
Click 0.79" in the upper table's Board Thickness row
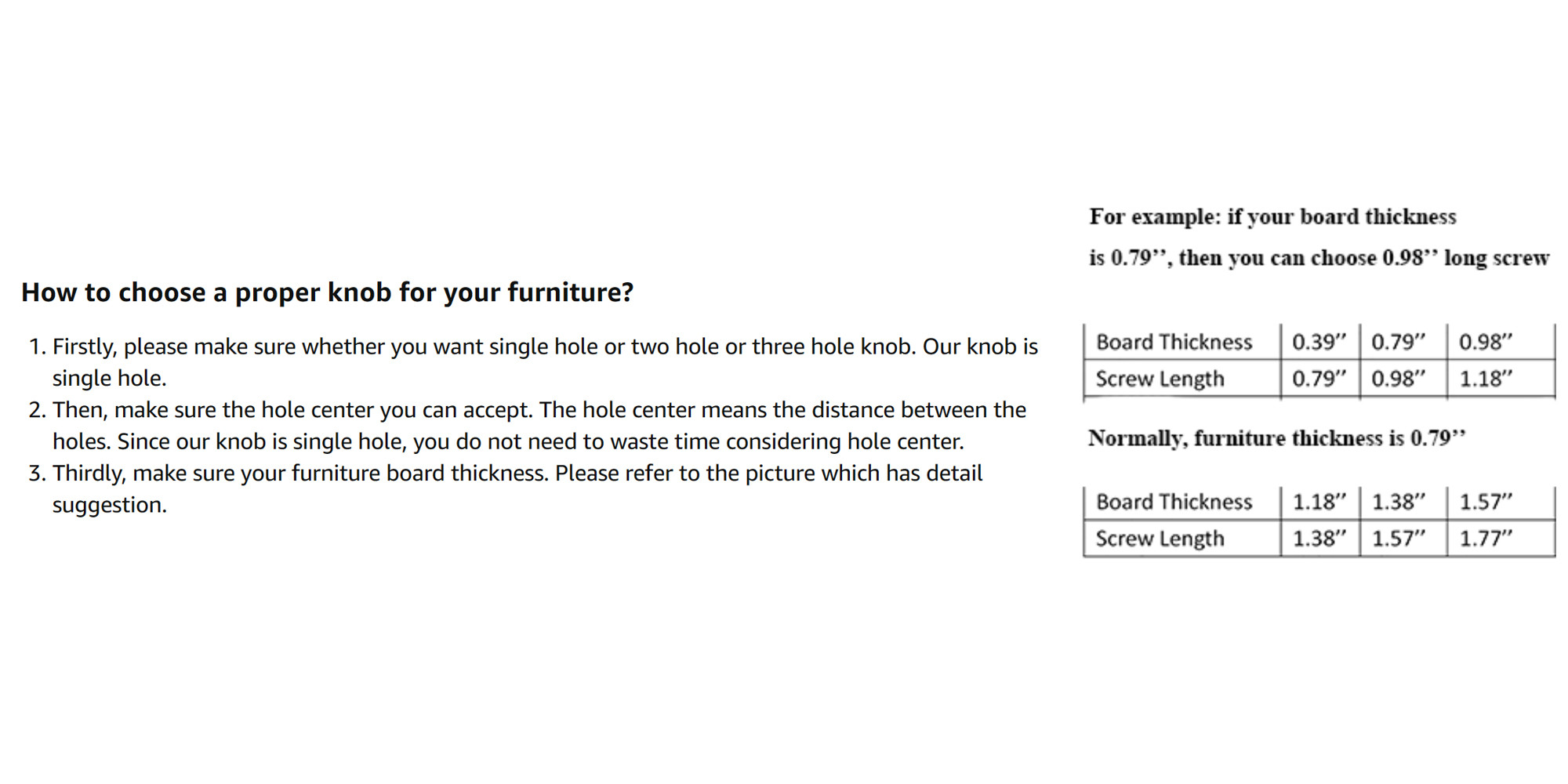coord(1398,343)
